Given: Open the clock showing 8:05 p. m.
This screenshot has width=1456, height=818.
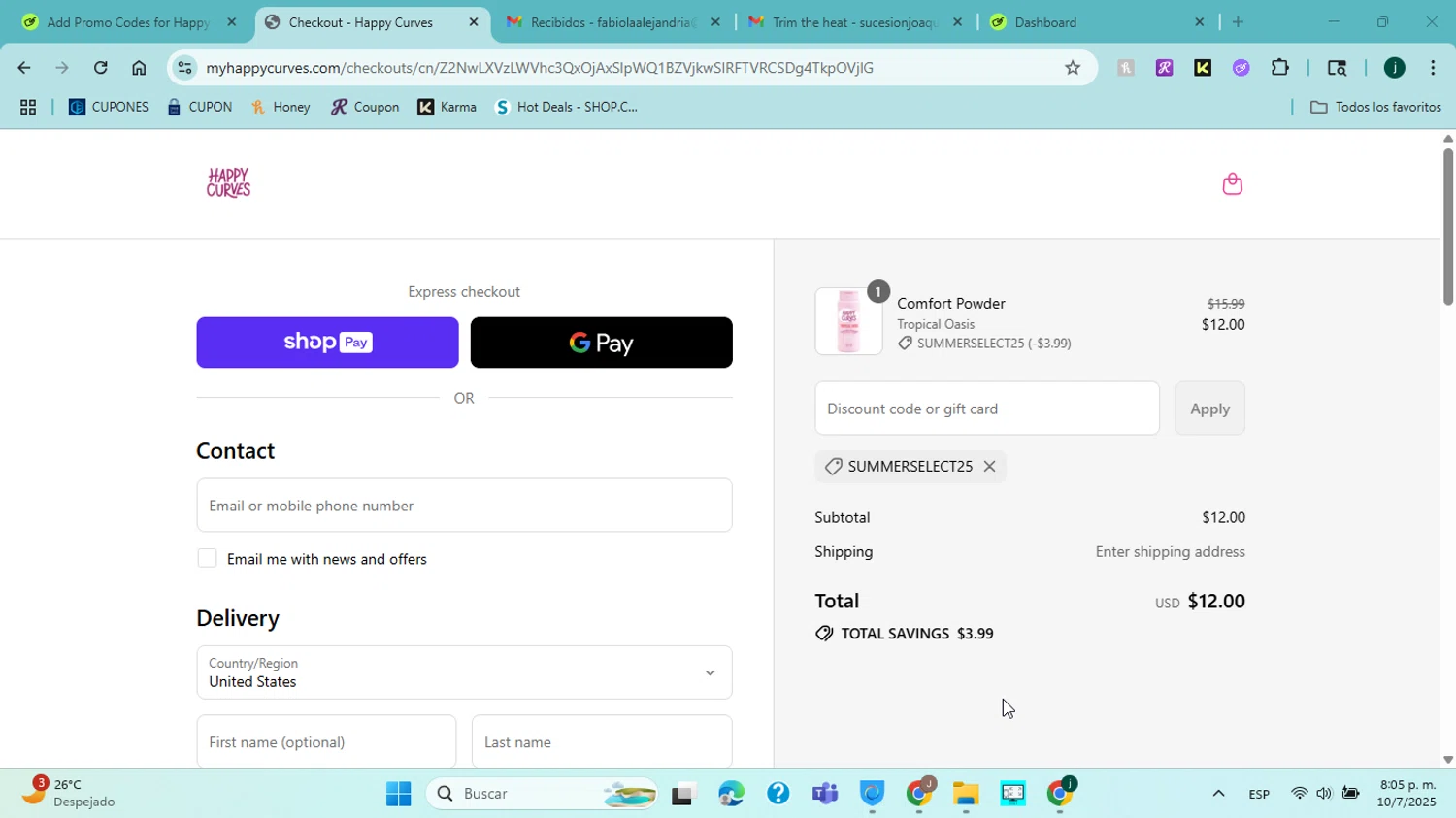Looking at the screenshot, I should (1407, 794).
